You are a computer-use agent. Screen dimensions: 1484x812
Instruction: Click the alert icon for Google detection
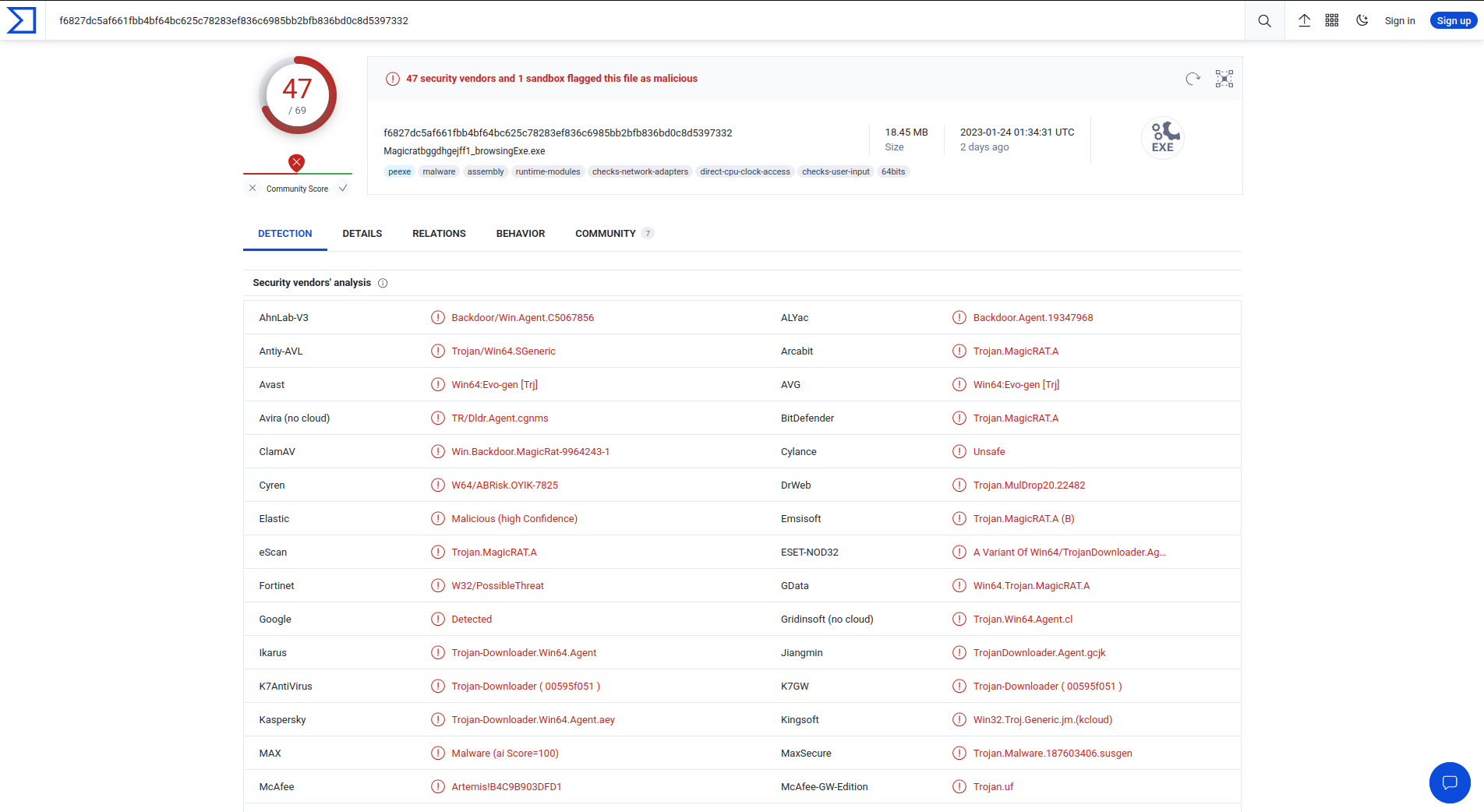438,619
